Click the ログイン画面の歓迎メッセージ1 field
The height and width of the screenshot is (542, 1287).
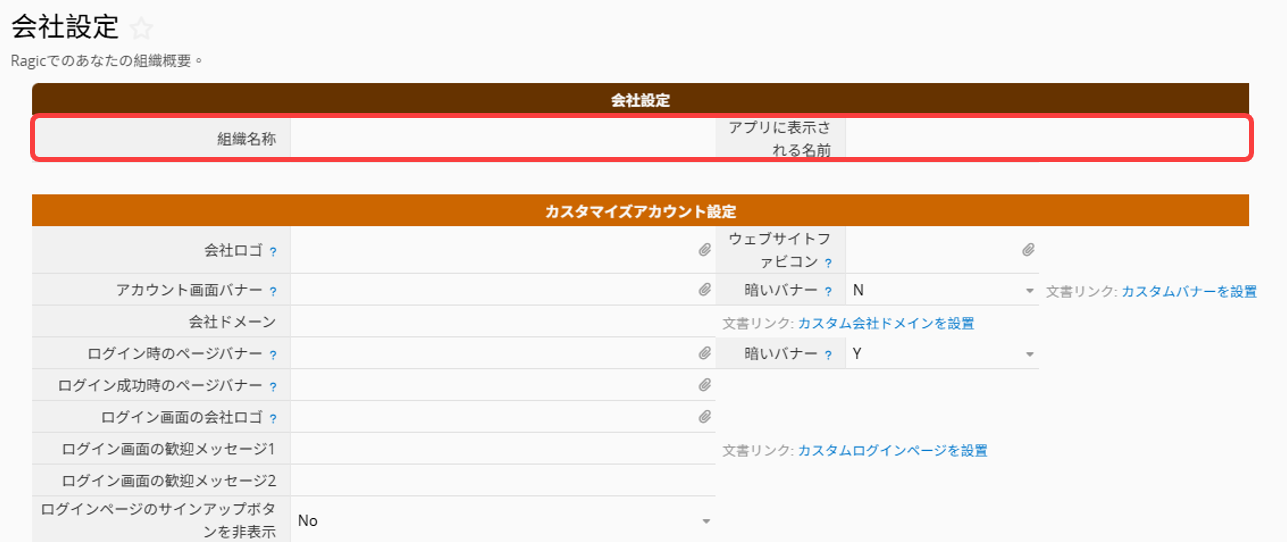503,449
